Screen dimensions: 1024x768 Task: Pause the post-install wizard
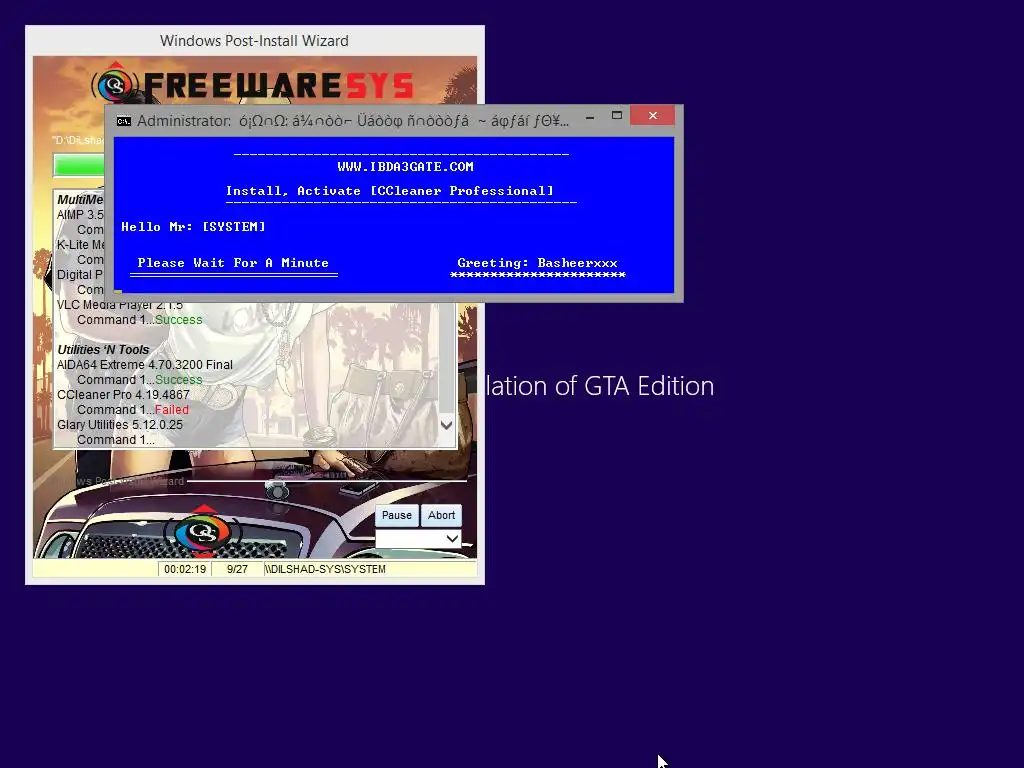click(x=396, y=515)
